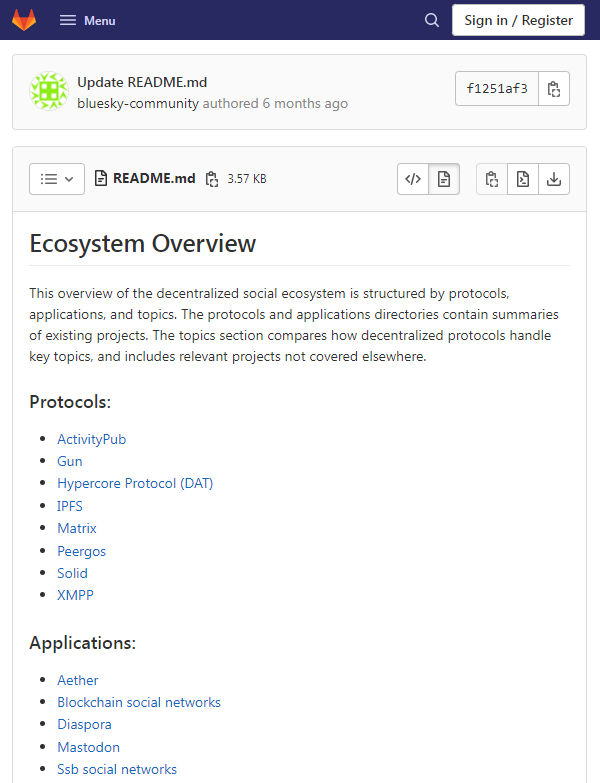Open the ActivityPub link
This screenshot has height=783, width=600.
click(91, 439)
